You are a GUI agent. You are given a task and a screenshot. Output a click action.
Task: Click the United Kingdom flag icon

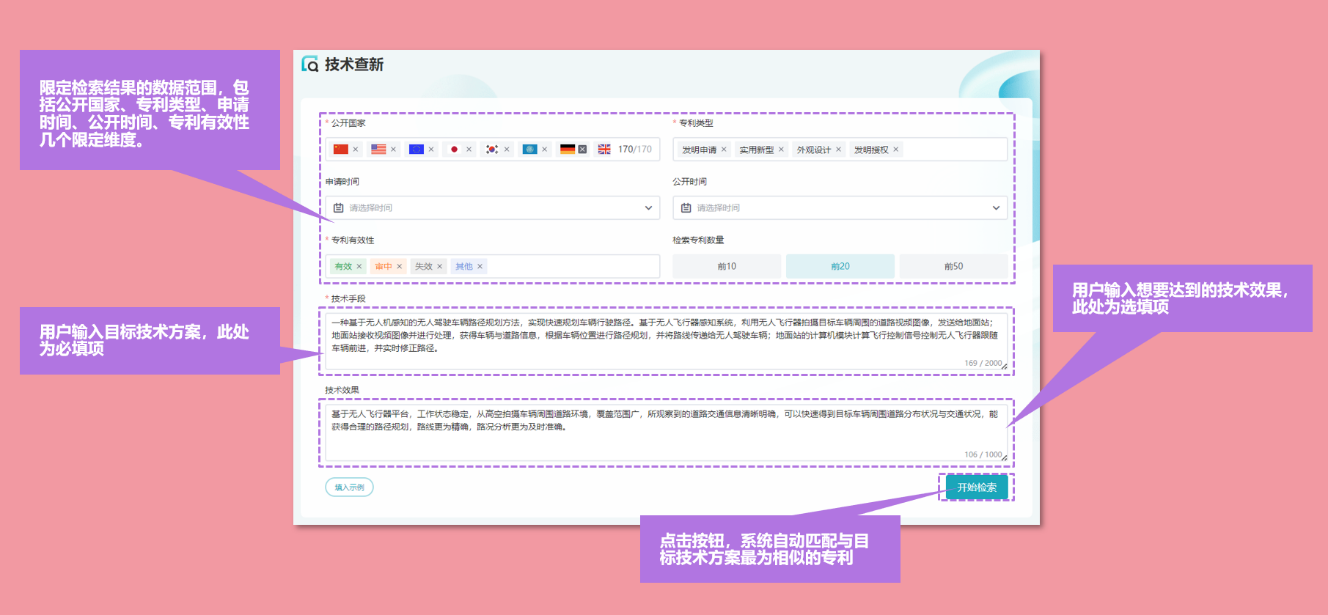point(604,149)
